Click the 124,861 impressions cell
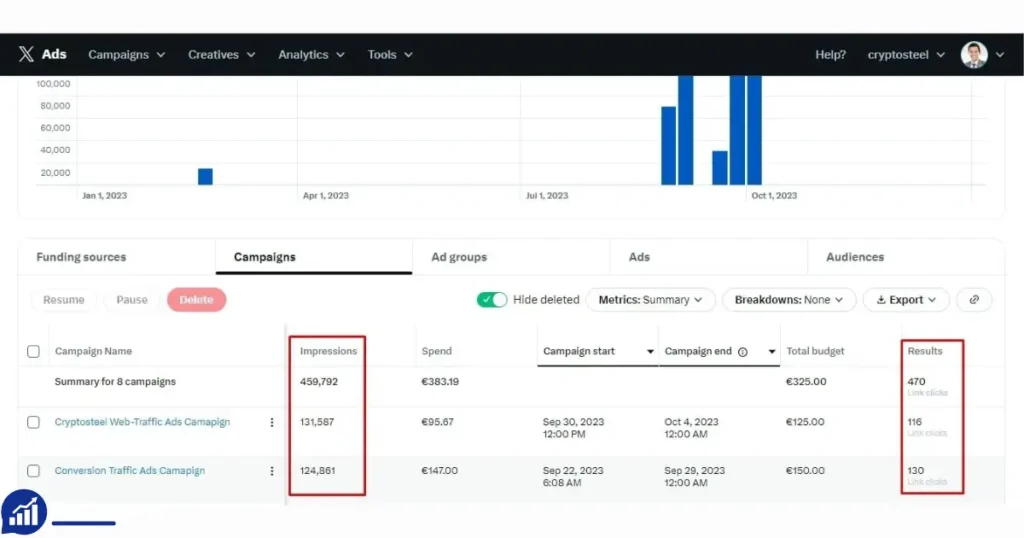The width and height of the screenshot is (1024, 538). click(x=317, y=471)
